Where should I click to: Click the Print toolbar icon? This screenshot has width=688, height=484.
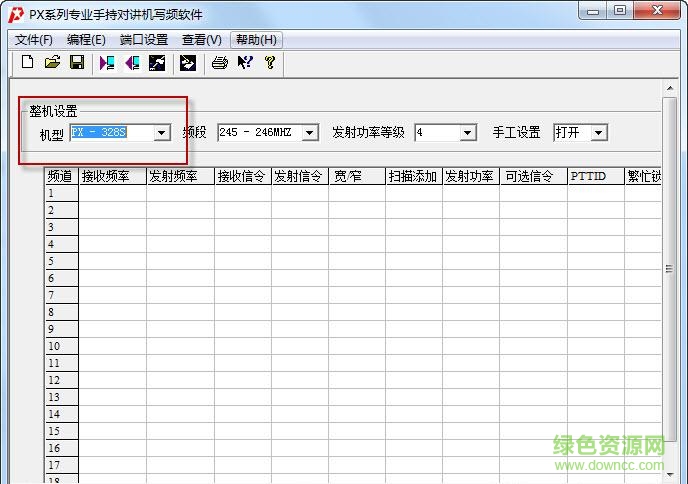click(x=219, y=63)
